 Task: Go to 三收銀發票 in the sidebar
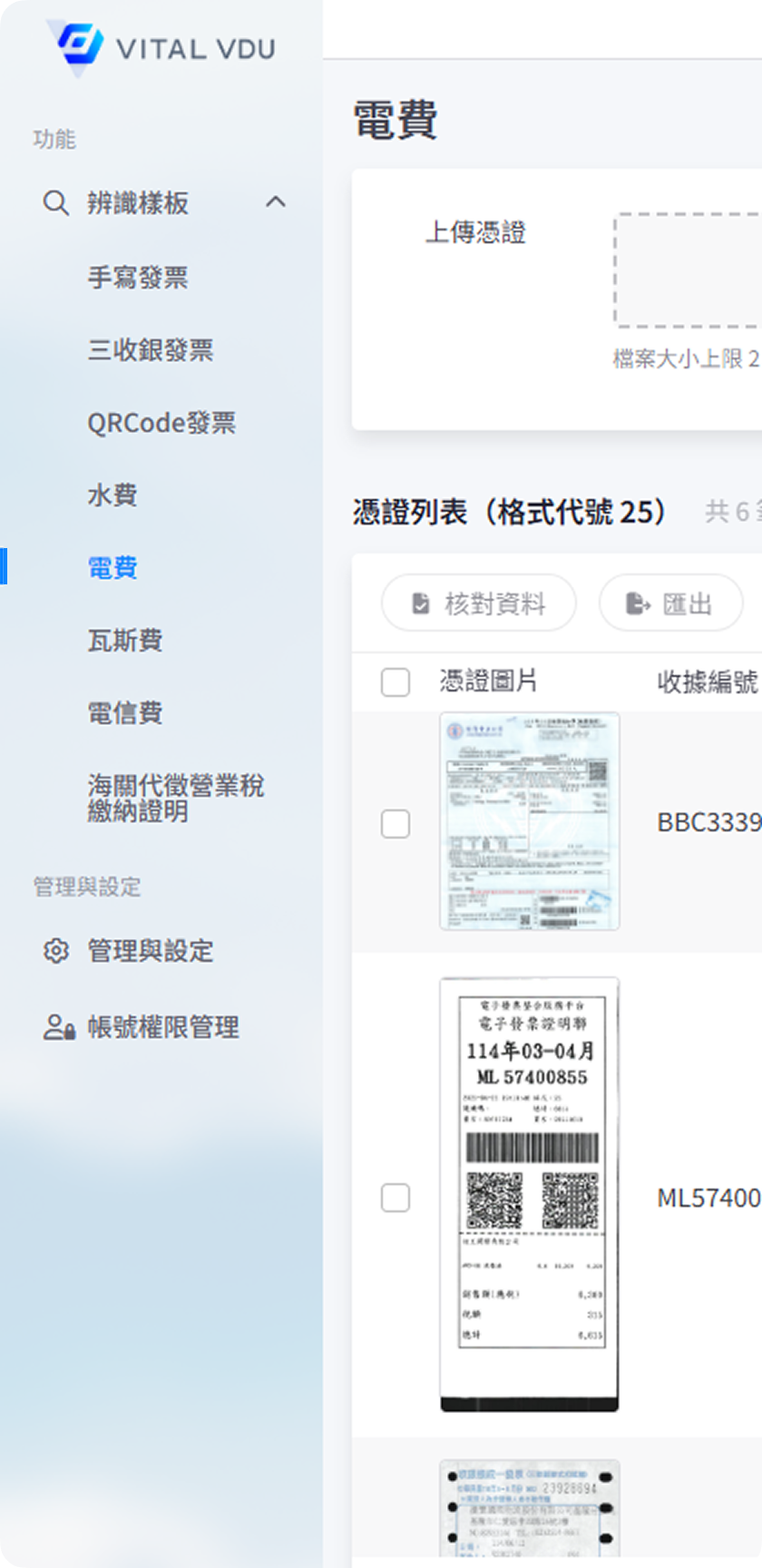[x=151, y=350]
